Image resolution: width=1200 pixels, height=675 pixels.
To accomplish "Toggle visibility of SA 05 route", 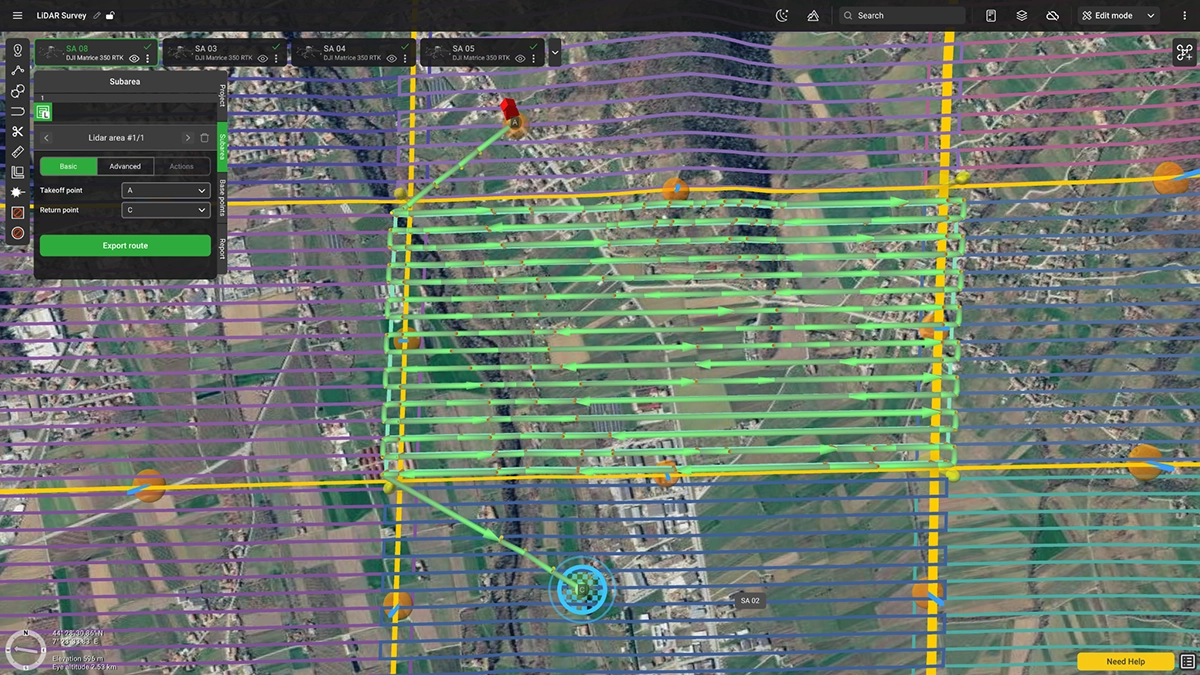I will [x=520, y=59].
